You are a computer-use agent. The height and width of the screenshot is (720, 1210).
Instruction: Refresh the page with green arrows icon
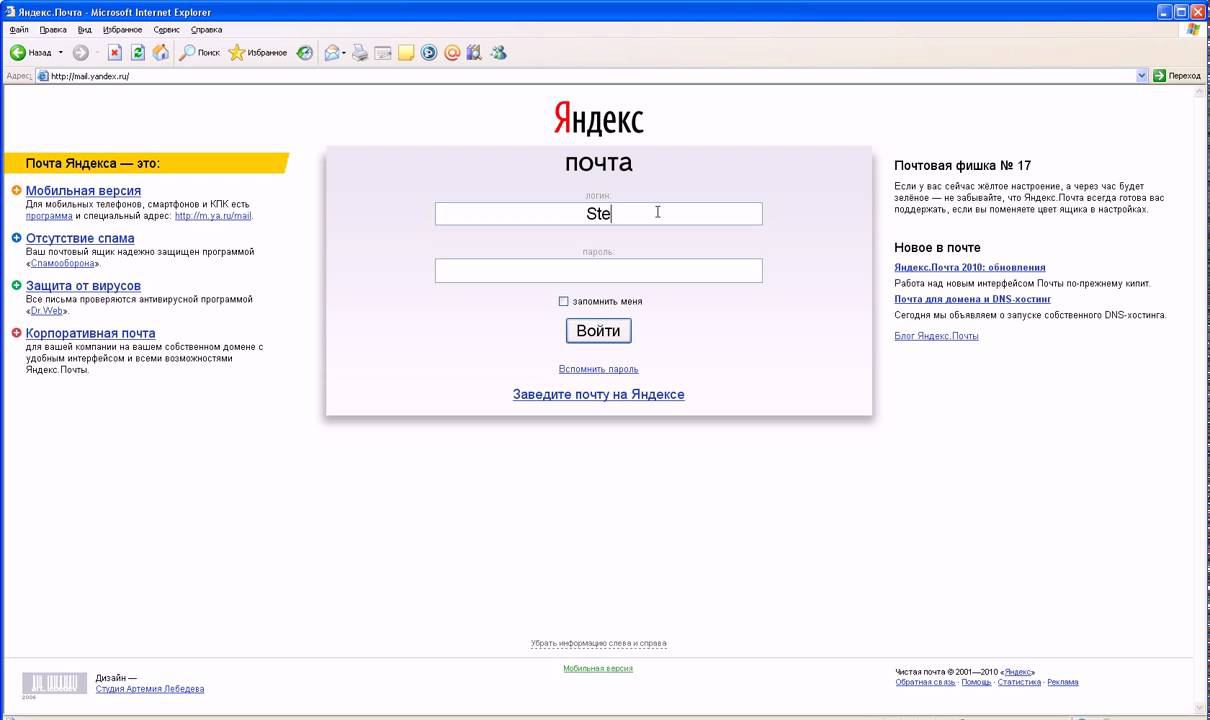(x=138, y=53)
